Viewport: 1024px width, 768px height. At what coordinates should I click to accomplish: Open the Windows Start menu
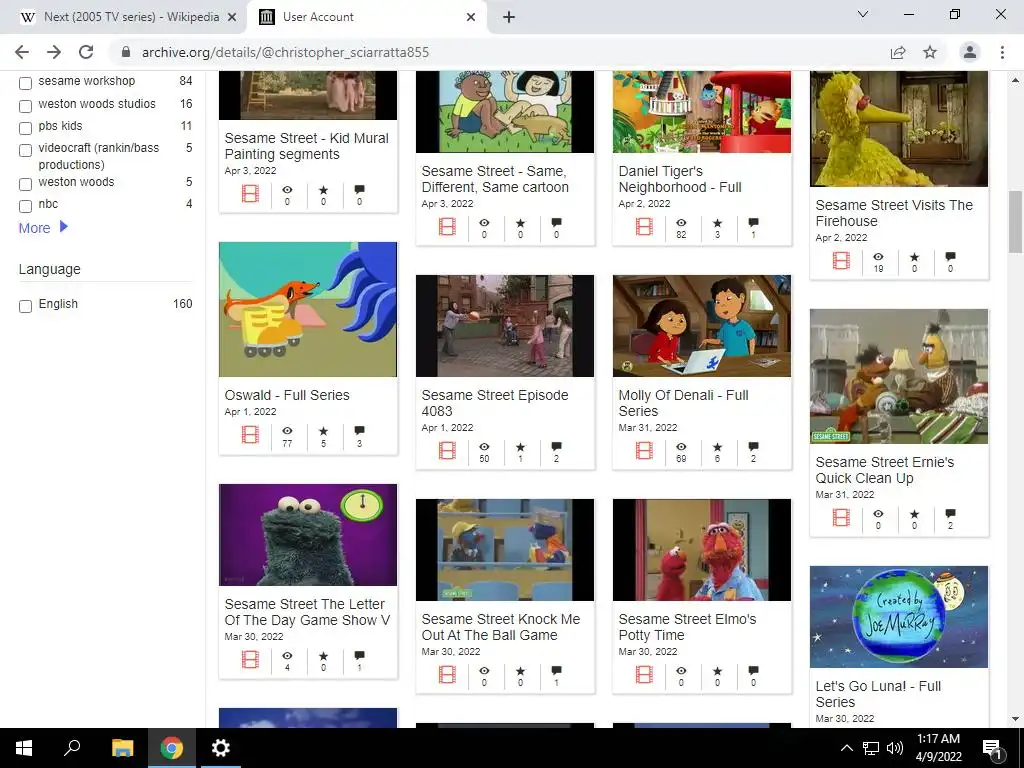pyautogui.click(x=24, y=748)
